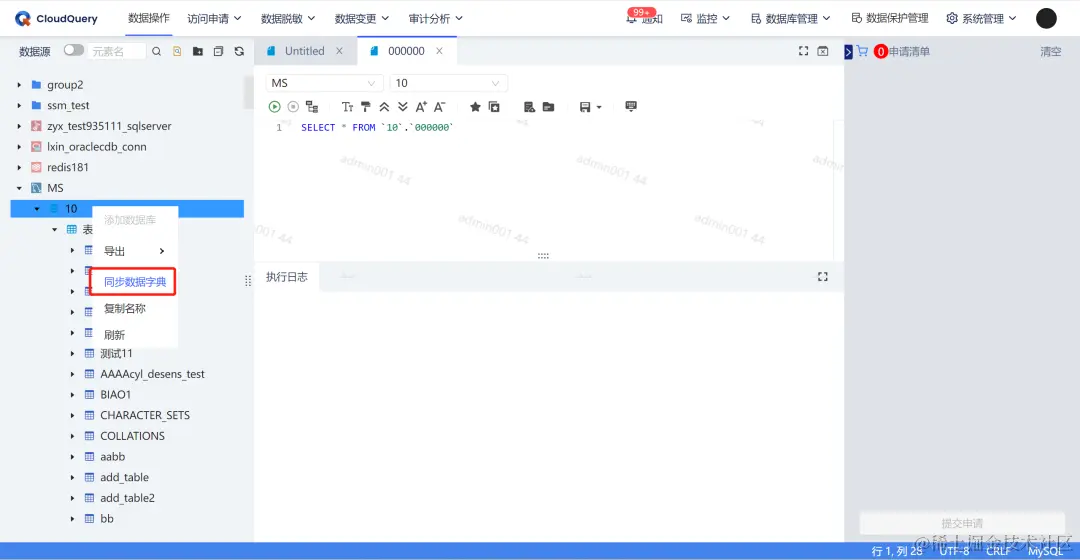1080x560 pixels.
Task: Expand the add_table2 table node
Action: 72,498
